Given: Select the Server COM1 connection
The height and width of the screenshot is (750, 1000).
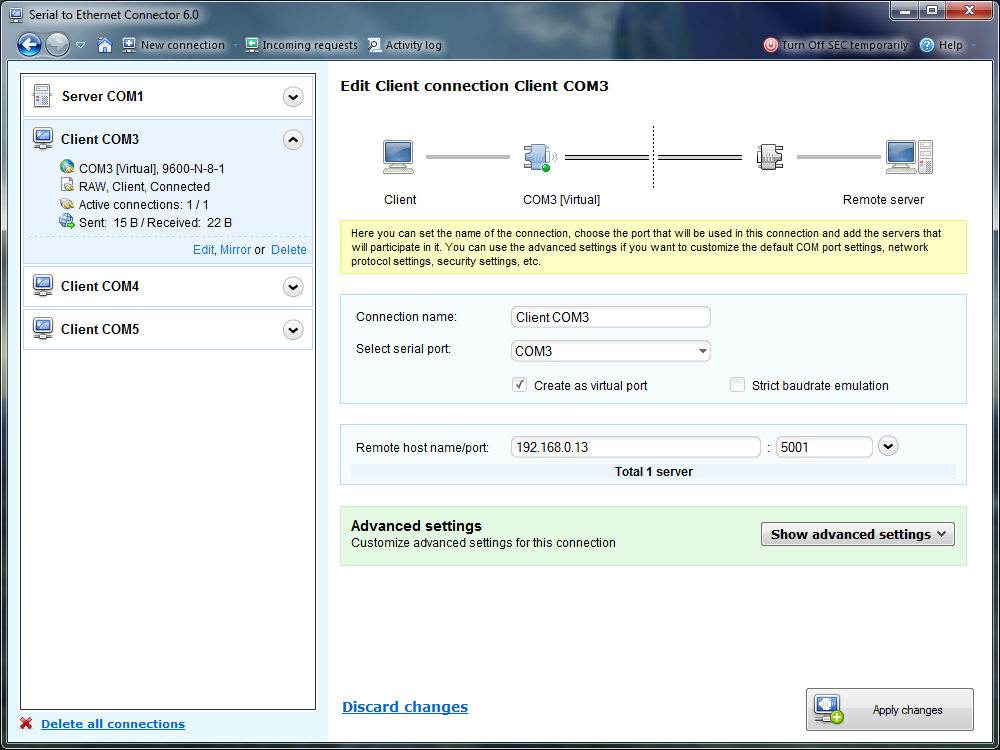Looking at the screenshot, I should (x=168, y=96).
